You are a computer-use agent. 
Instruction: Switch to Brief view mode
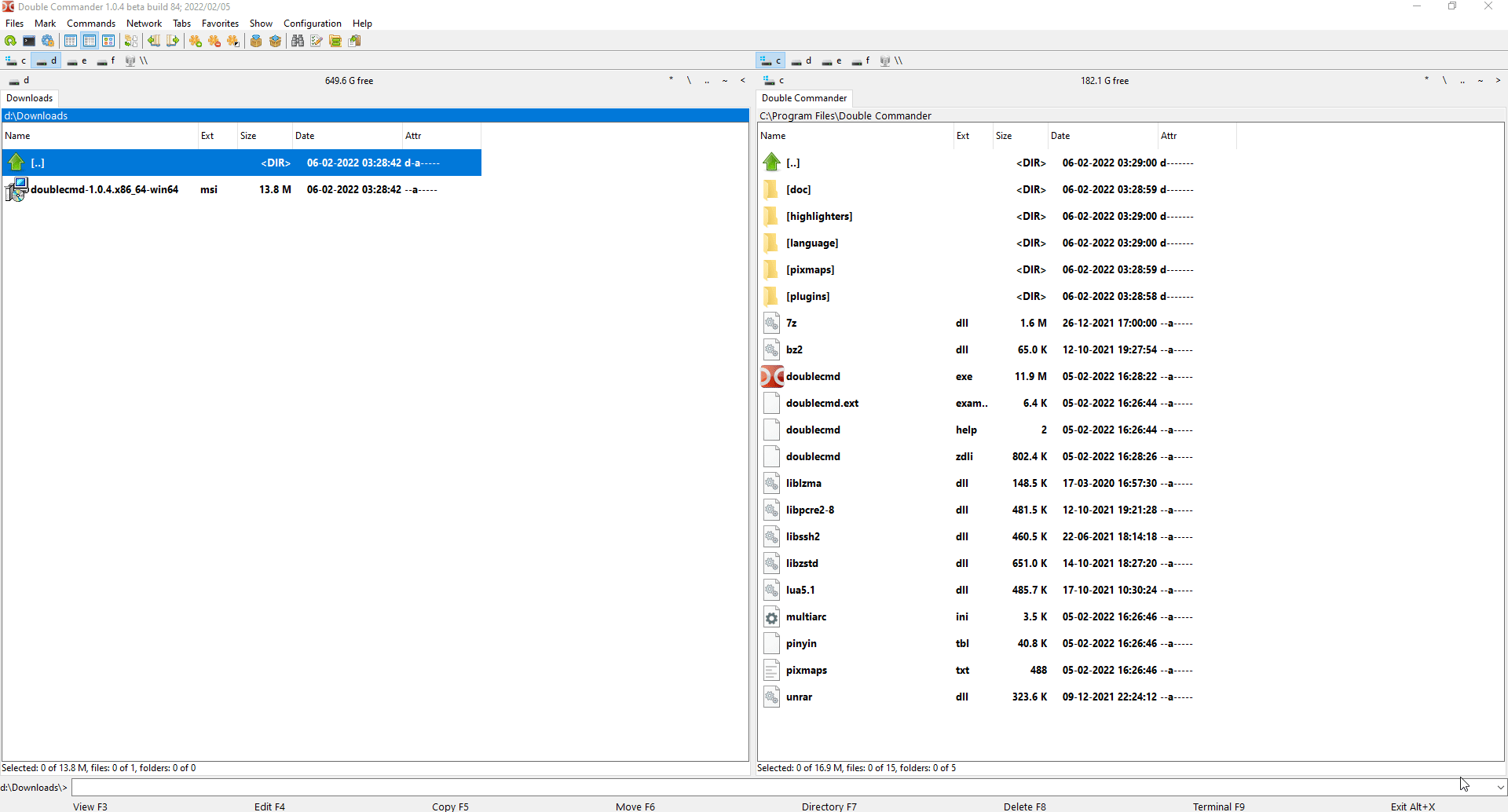(71, 41)
